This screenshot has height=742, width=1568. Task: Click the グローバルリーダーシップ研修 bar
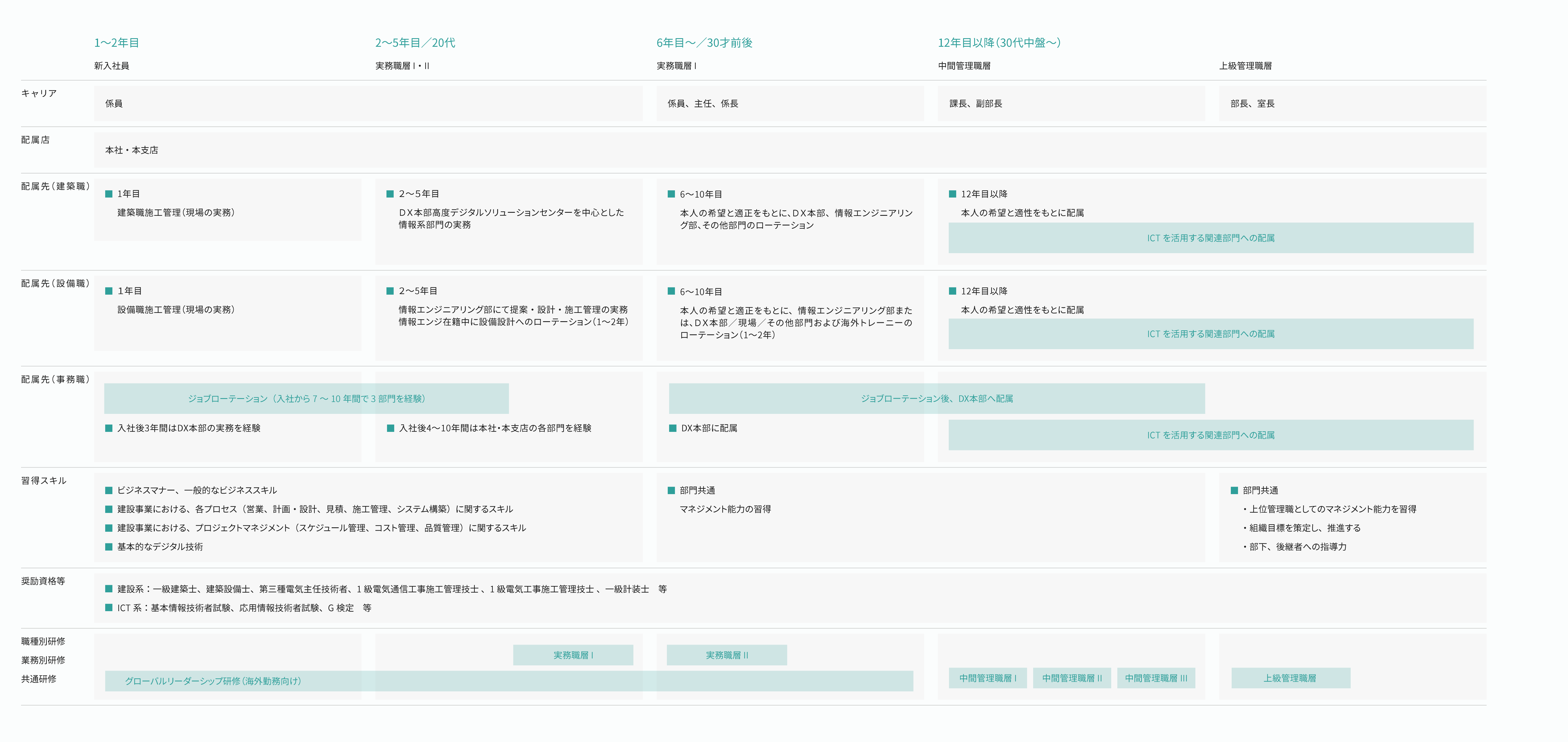pyautogui.click(x=213, y=681)
